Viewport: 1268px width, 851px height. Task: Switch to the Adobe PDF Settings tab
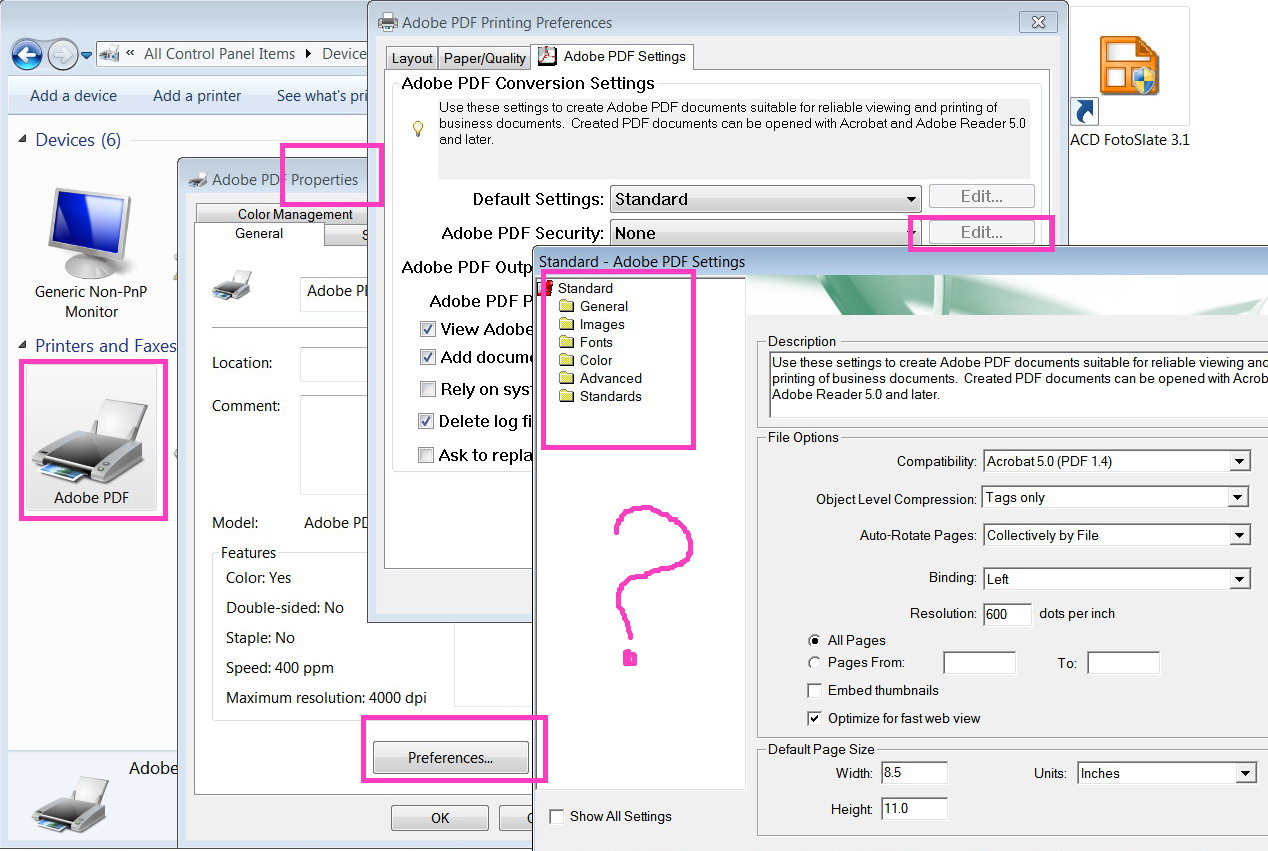pyautogui.click(x=612, y=56)
